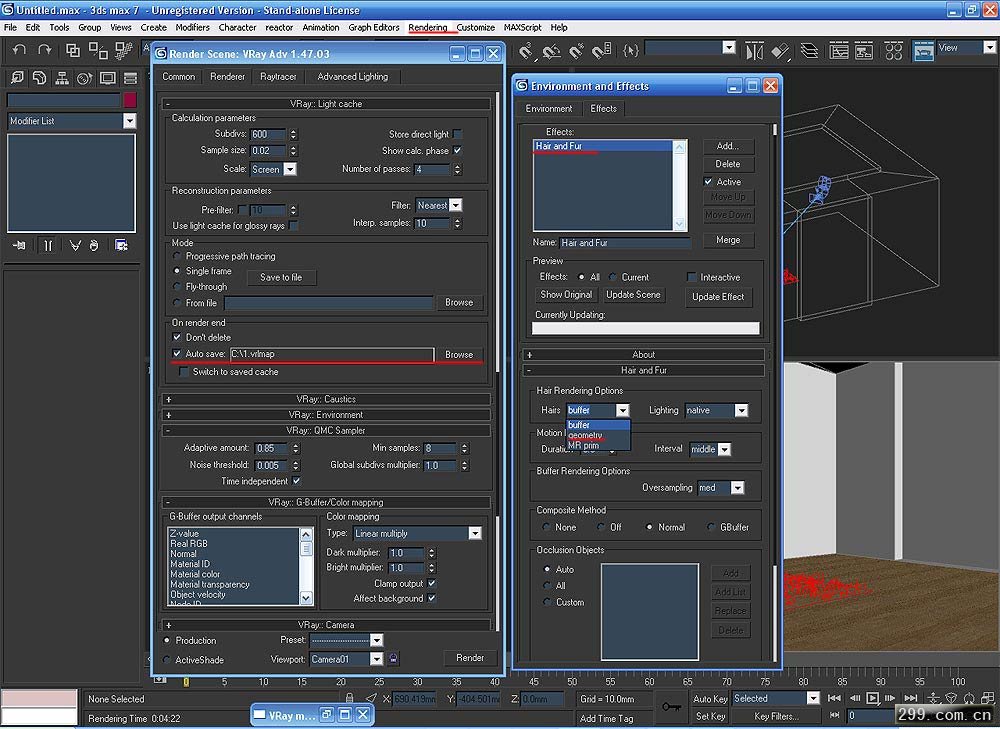Open the Modifier List dropdown

[x=129, y=121]
